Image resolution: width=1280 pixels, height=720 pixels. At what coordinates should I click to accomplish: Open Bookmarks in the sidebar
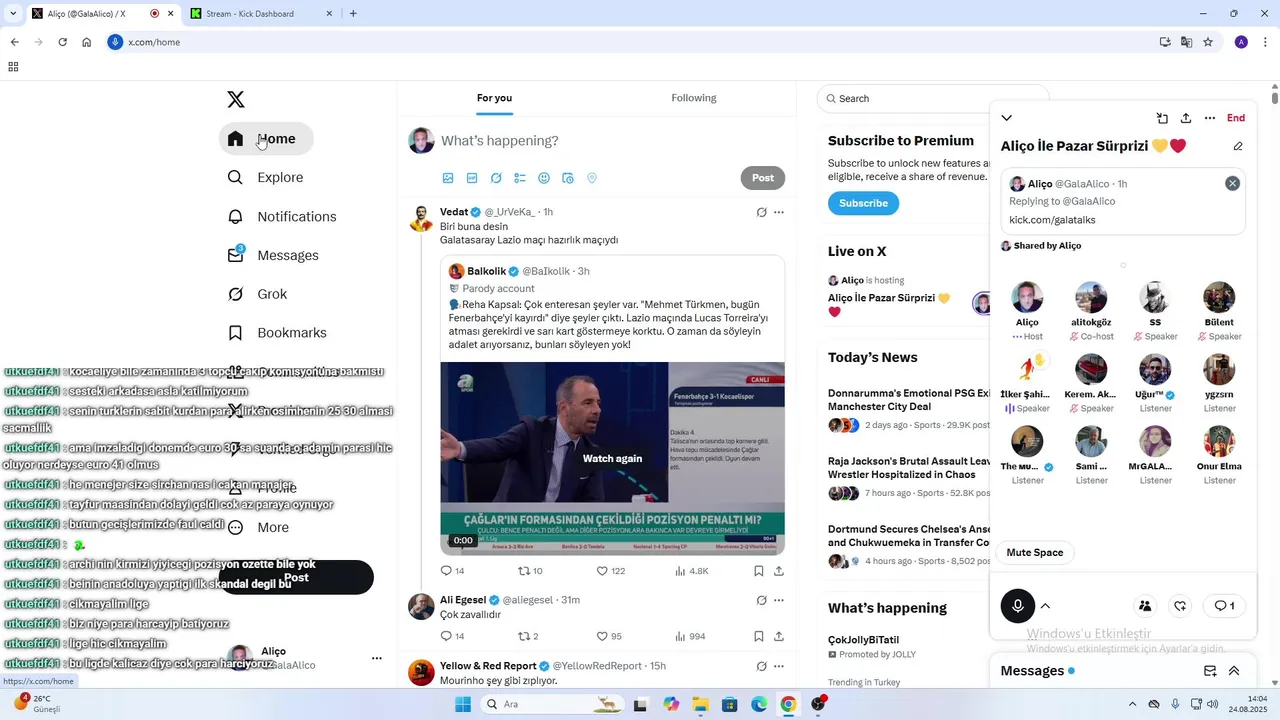coord(277,333)
